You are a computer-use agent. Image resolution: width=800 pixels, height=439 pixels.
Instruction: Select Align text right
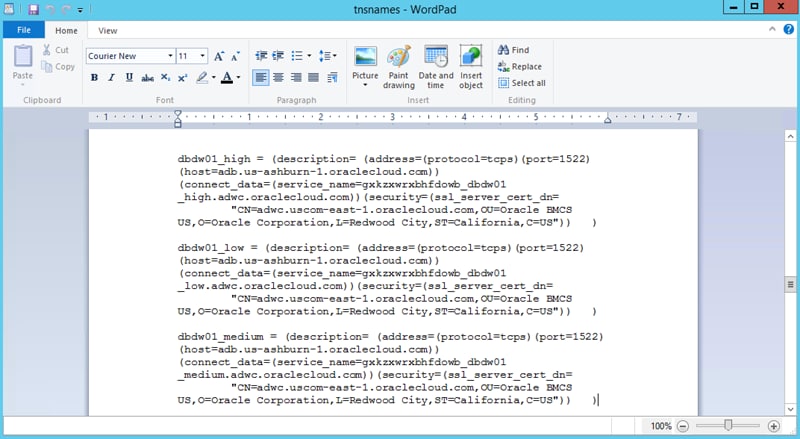pos(296,78)
